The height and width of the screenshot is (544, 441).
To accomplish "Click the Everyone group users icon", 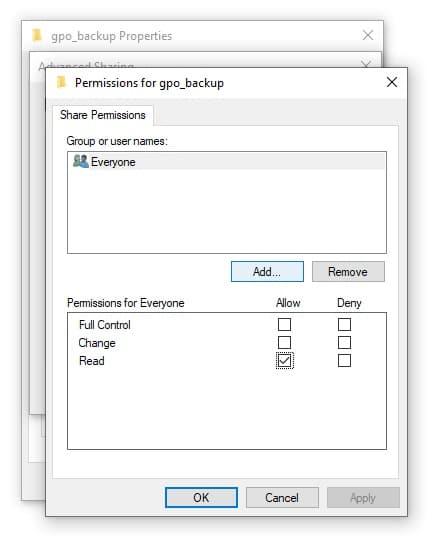I will (x=80, y=161).
